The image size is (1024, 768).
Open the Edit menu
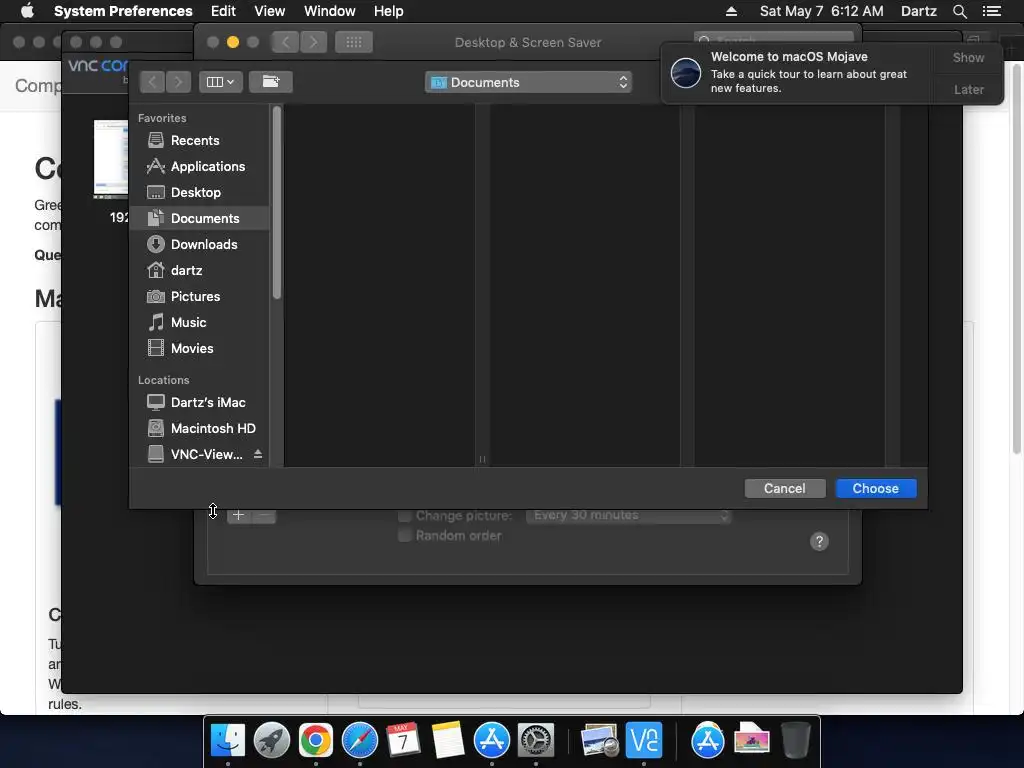click(x=223, y=11)
